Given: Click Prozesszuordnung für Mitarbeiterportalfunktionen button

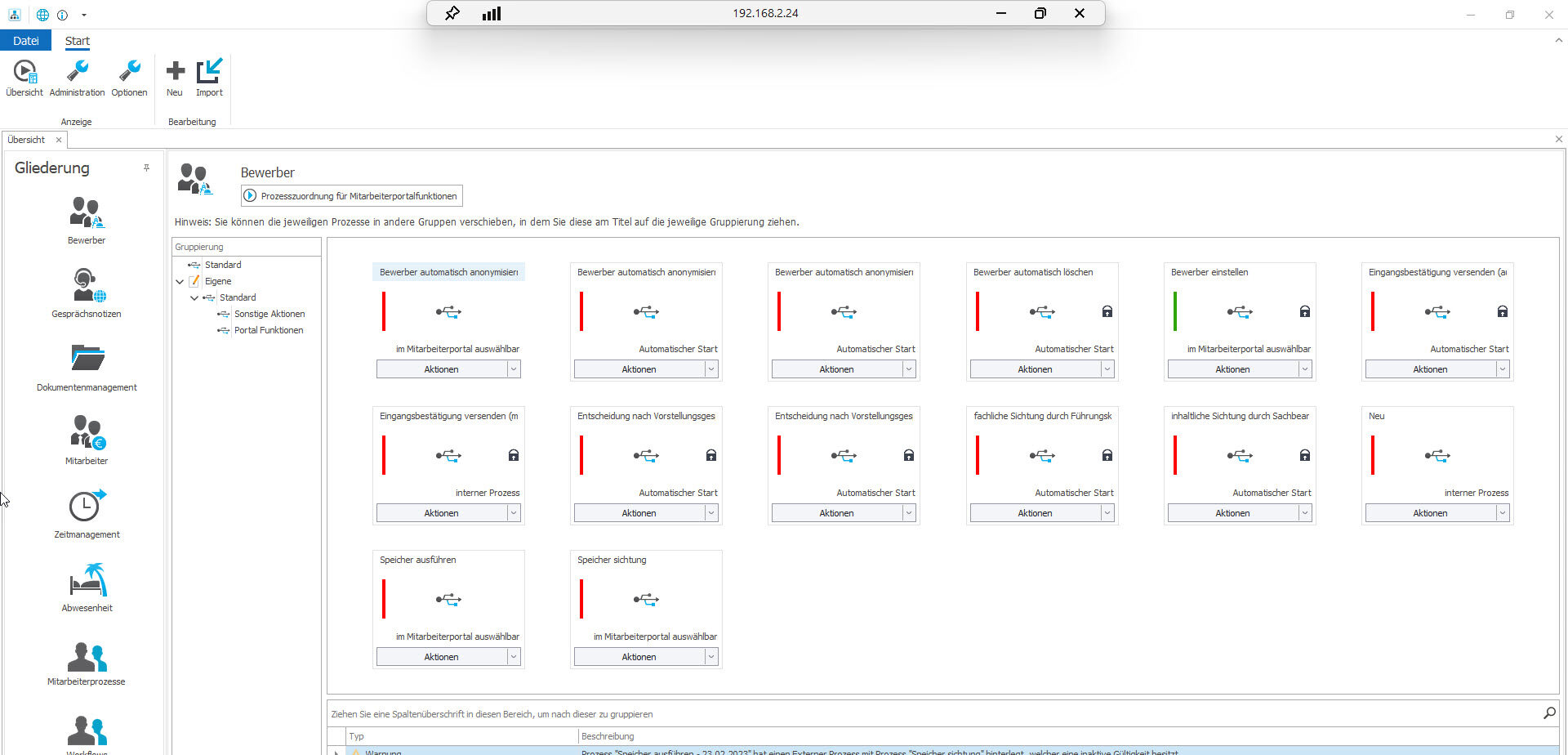Looking at the screenshot, I should tap(352, 196).
